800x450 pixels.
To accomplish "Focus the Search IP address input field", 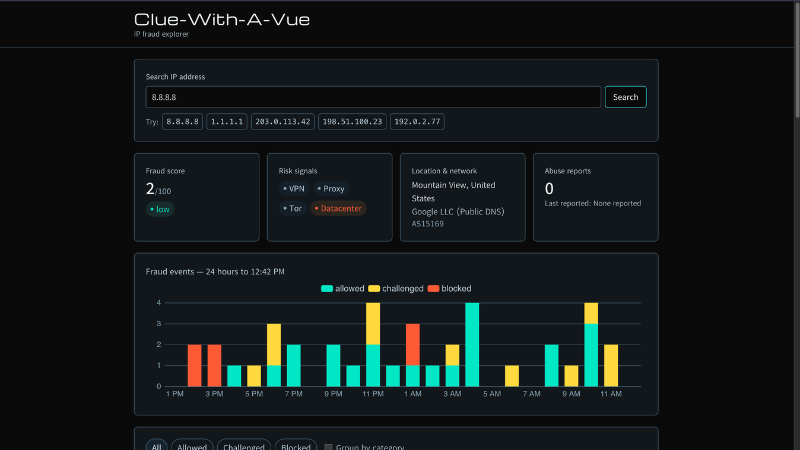I will [x=373, y=97].
